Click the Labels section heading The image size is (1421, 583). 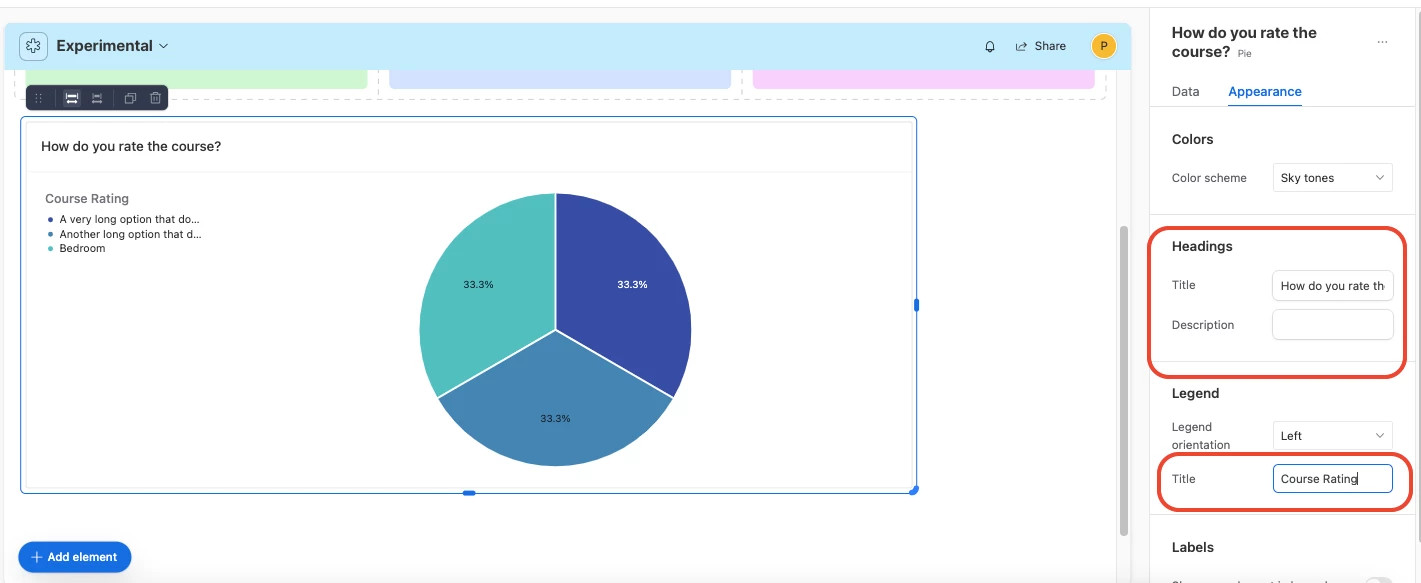point(1192,547)
